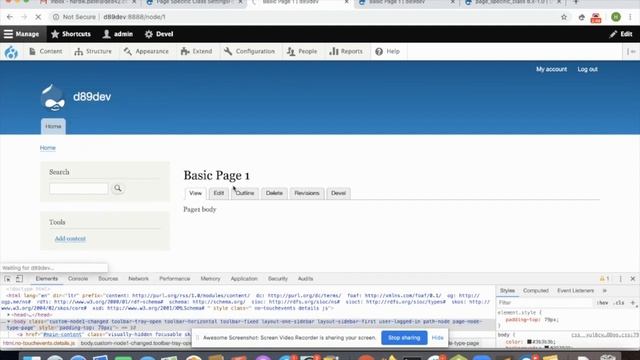Focus the styles Filter field

545,303
